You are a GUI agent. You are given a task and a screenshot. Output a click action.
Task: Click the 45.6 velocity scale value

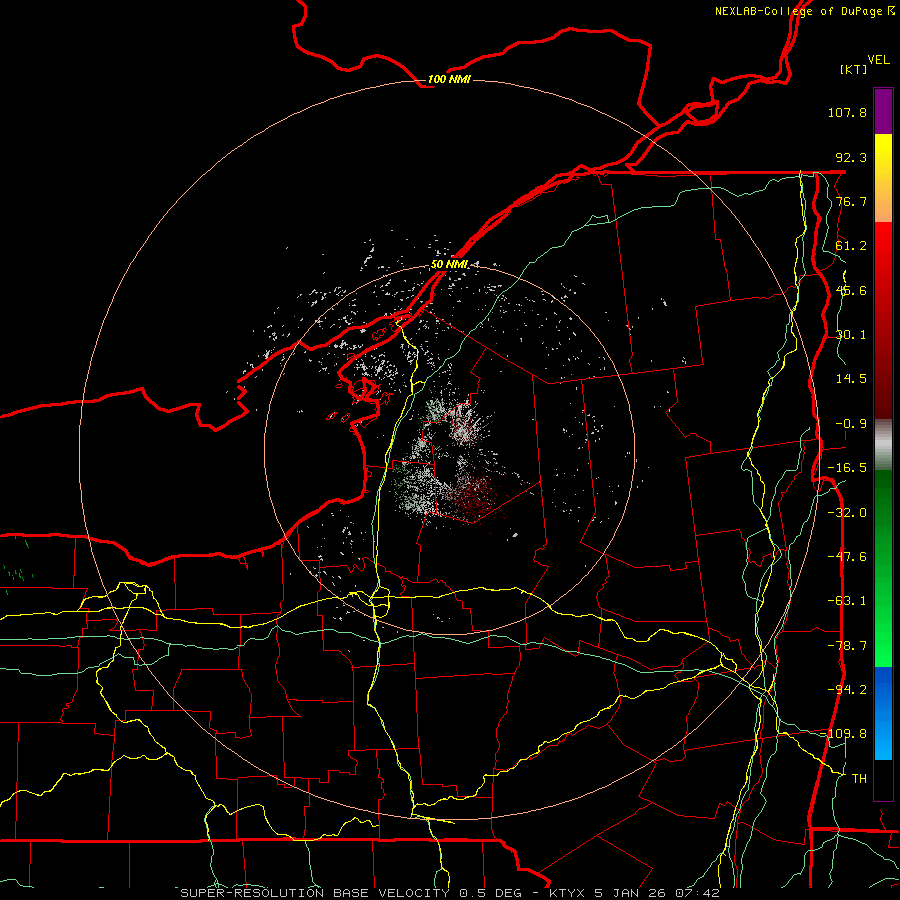click(x=851, y=290)
